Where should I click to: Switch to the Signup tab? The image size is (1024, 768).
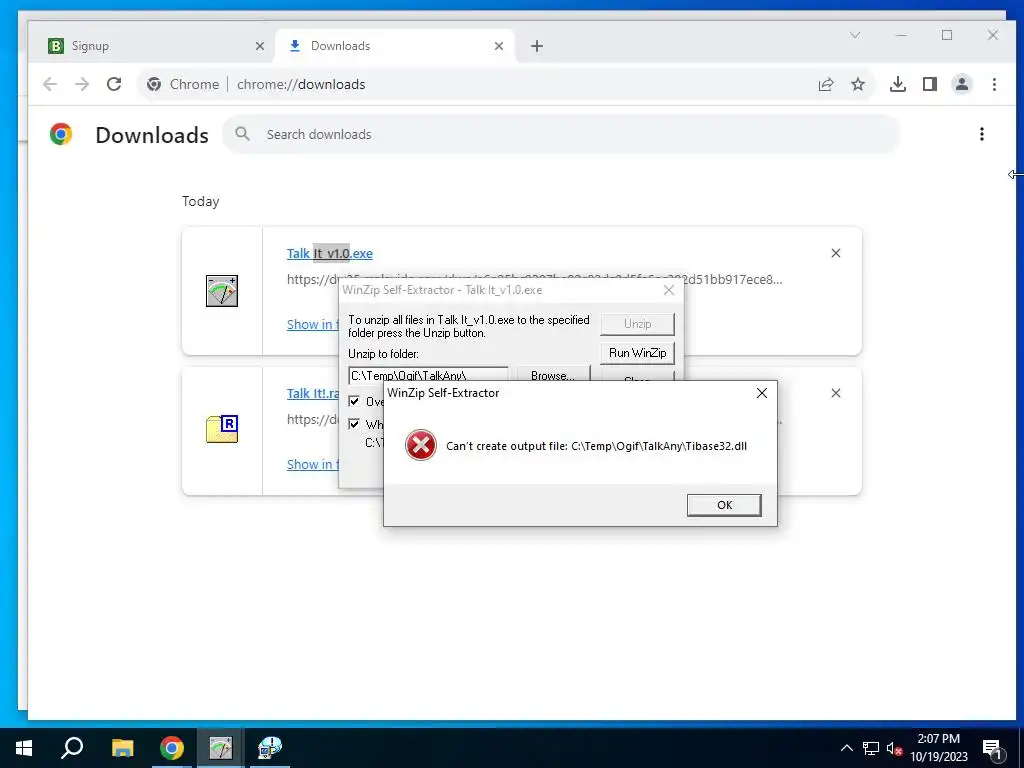click(x=152, y=46)
